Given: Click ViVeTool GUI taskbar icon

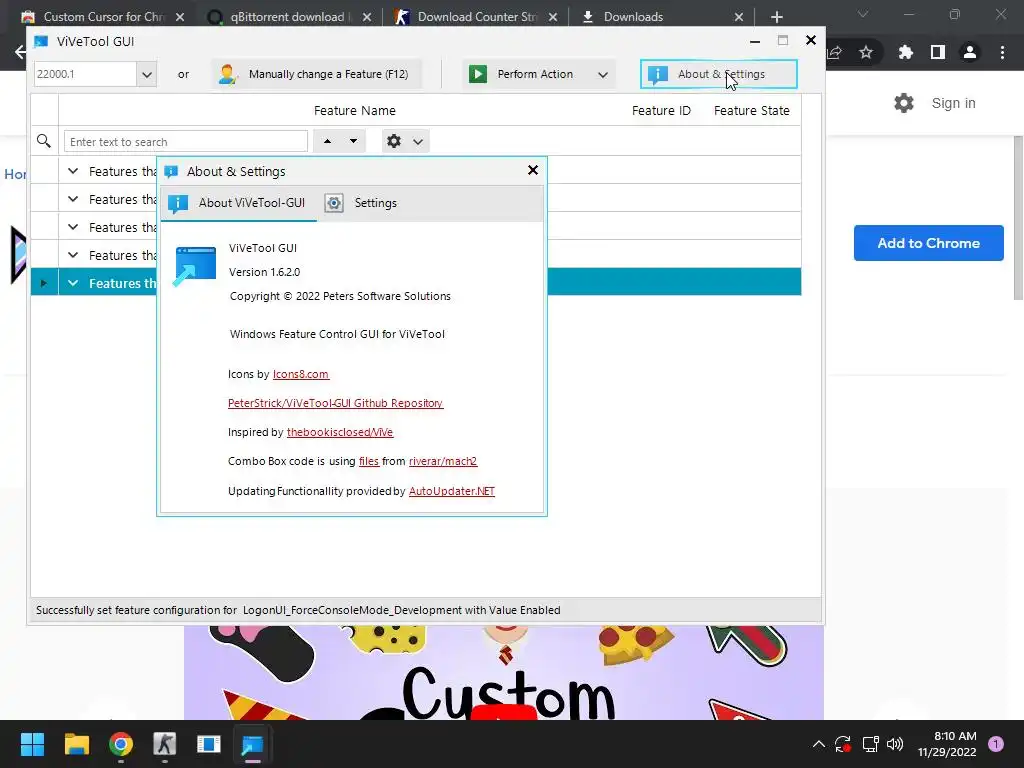Looking at the screenshot, I should click(252, 744).
